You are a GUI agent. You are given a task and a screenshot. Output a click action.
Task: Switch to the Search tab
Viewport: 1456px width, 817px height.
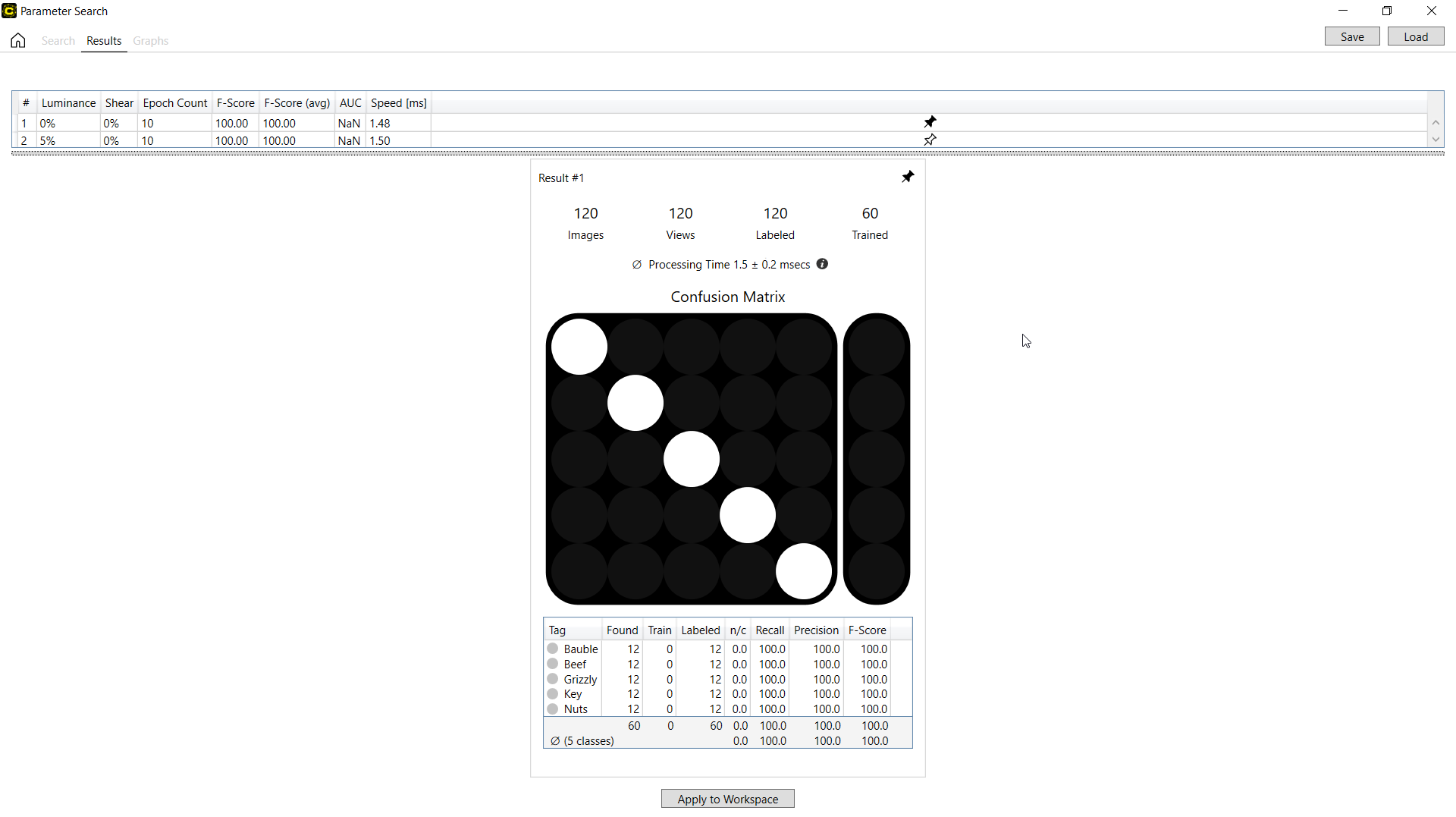coord(58,41)
